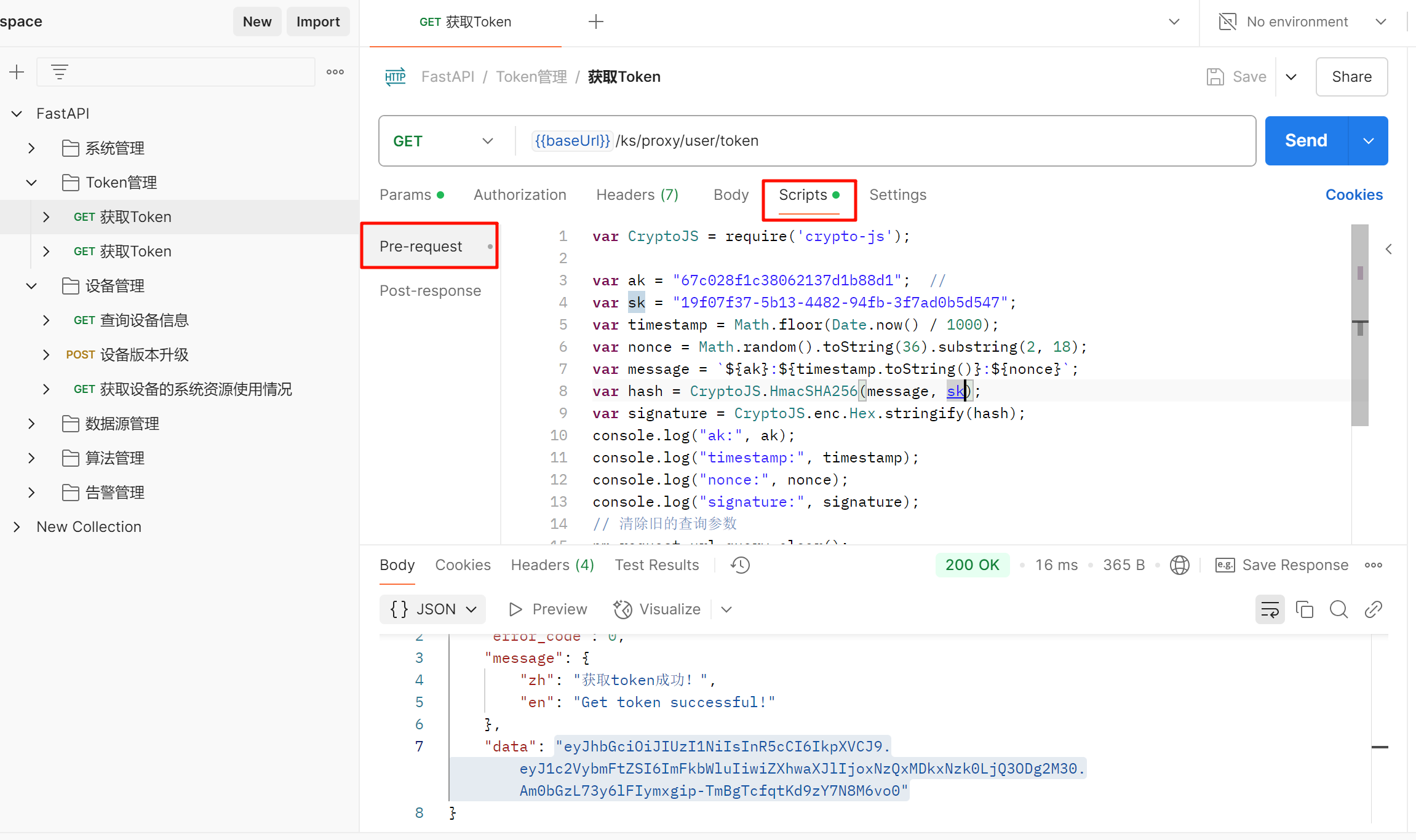
Task: Click the no-environment icon
Action: pos(1227,22)
